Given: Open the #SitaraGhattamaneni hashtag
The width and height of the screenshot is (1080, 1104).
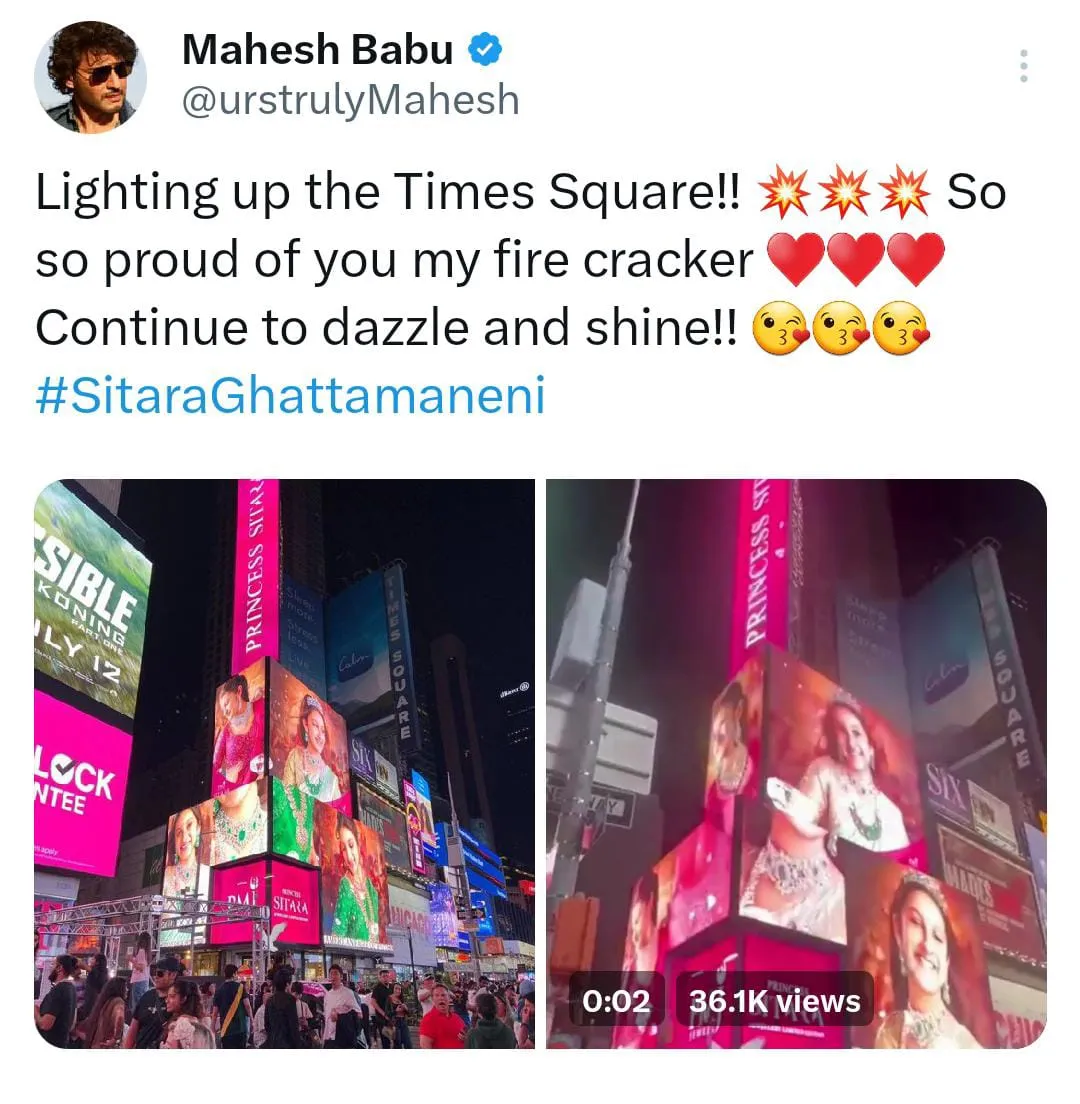Looking at the screenshot, I should click(x=290, y=395).
